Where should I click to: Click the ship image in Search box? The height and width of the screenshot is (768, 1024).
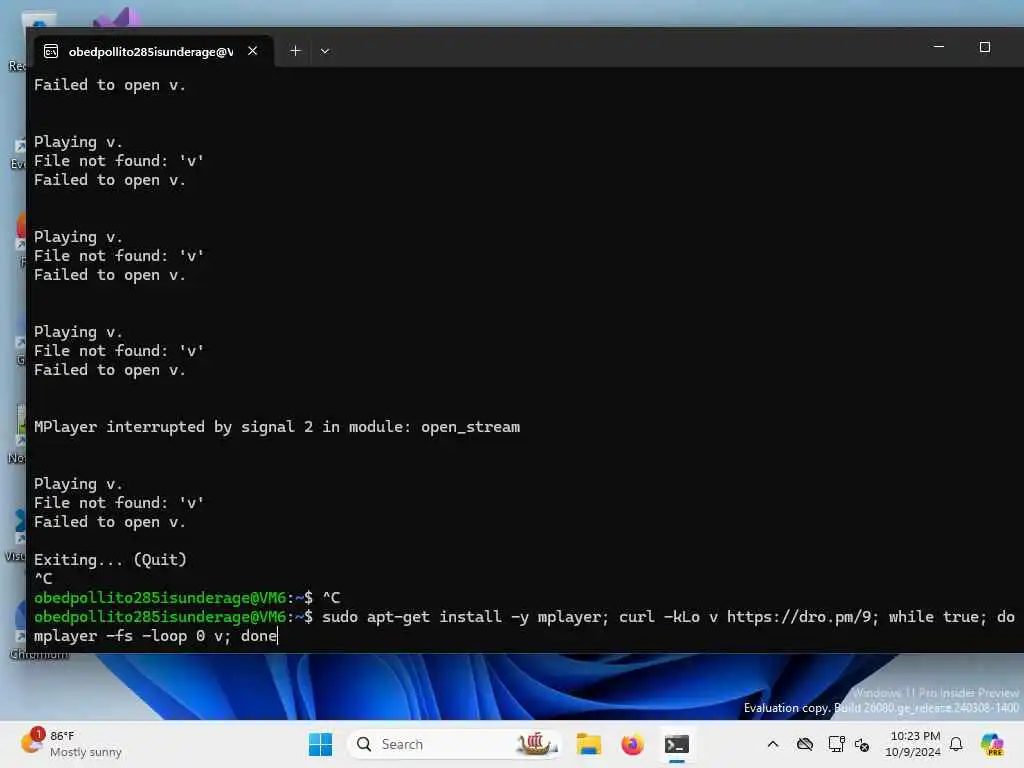click(x=535, y=744)
